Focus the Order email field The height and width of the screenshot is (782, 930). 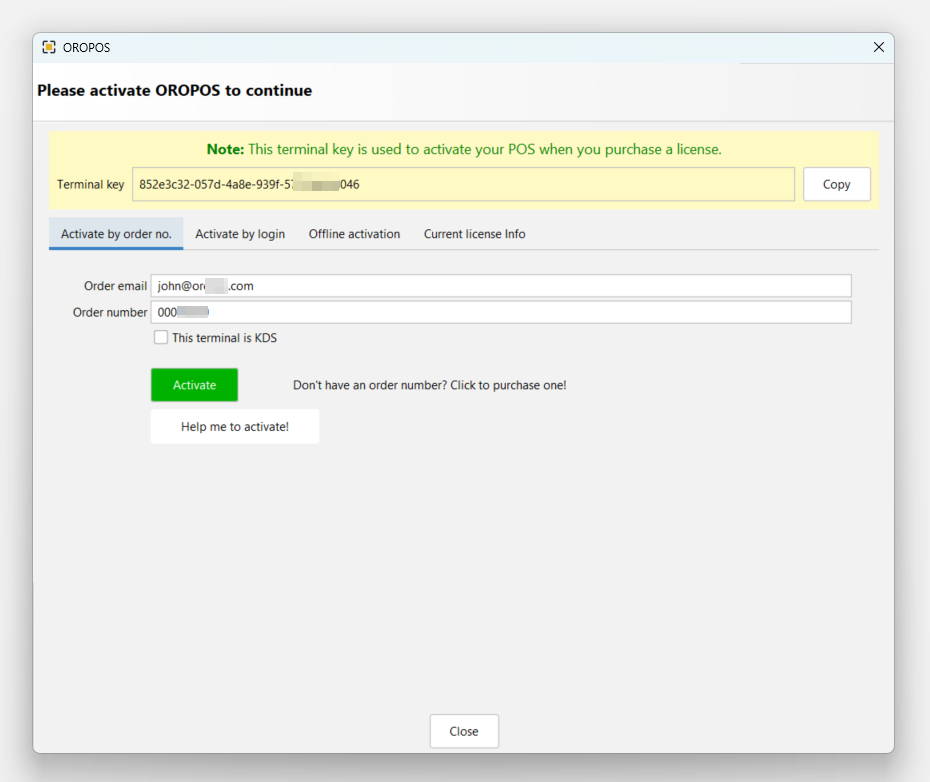pyautogui.click(x=501, y=286)
